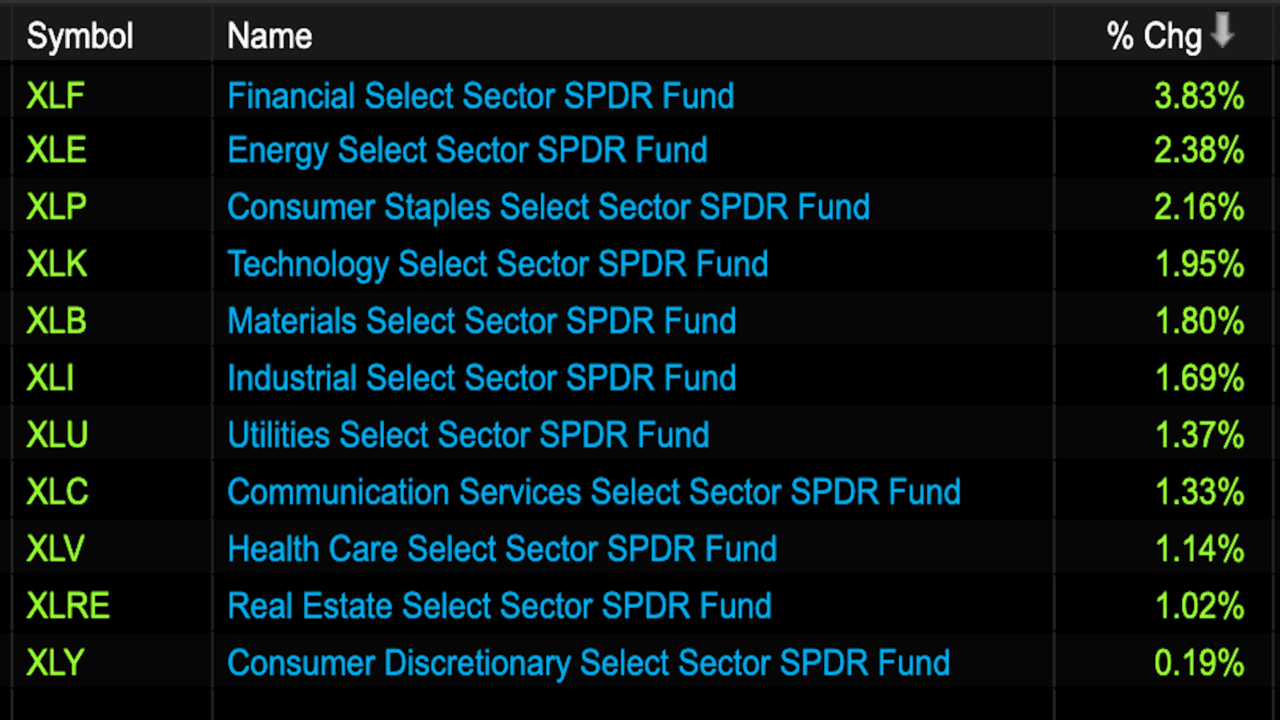
Task: Click the 0.19% change value
Action: coord(1199,663)
